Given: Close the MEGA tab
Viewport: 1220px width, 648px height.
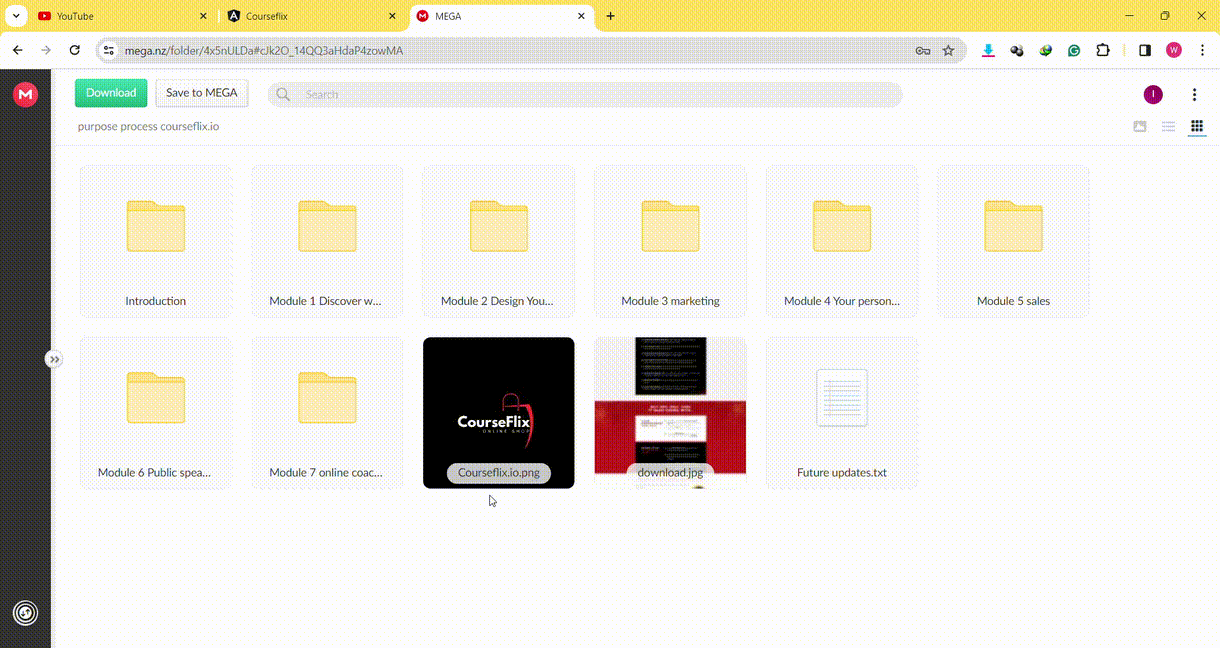Looking at the screenshot, I should click(582, 16).
